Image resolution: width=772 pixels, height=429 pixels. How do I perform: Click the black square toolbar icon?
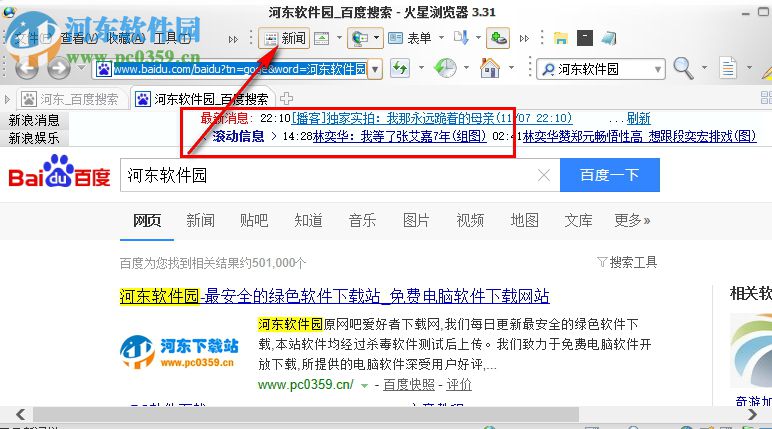(584, 38)
